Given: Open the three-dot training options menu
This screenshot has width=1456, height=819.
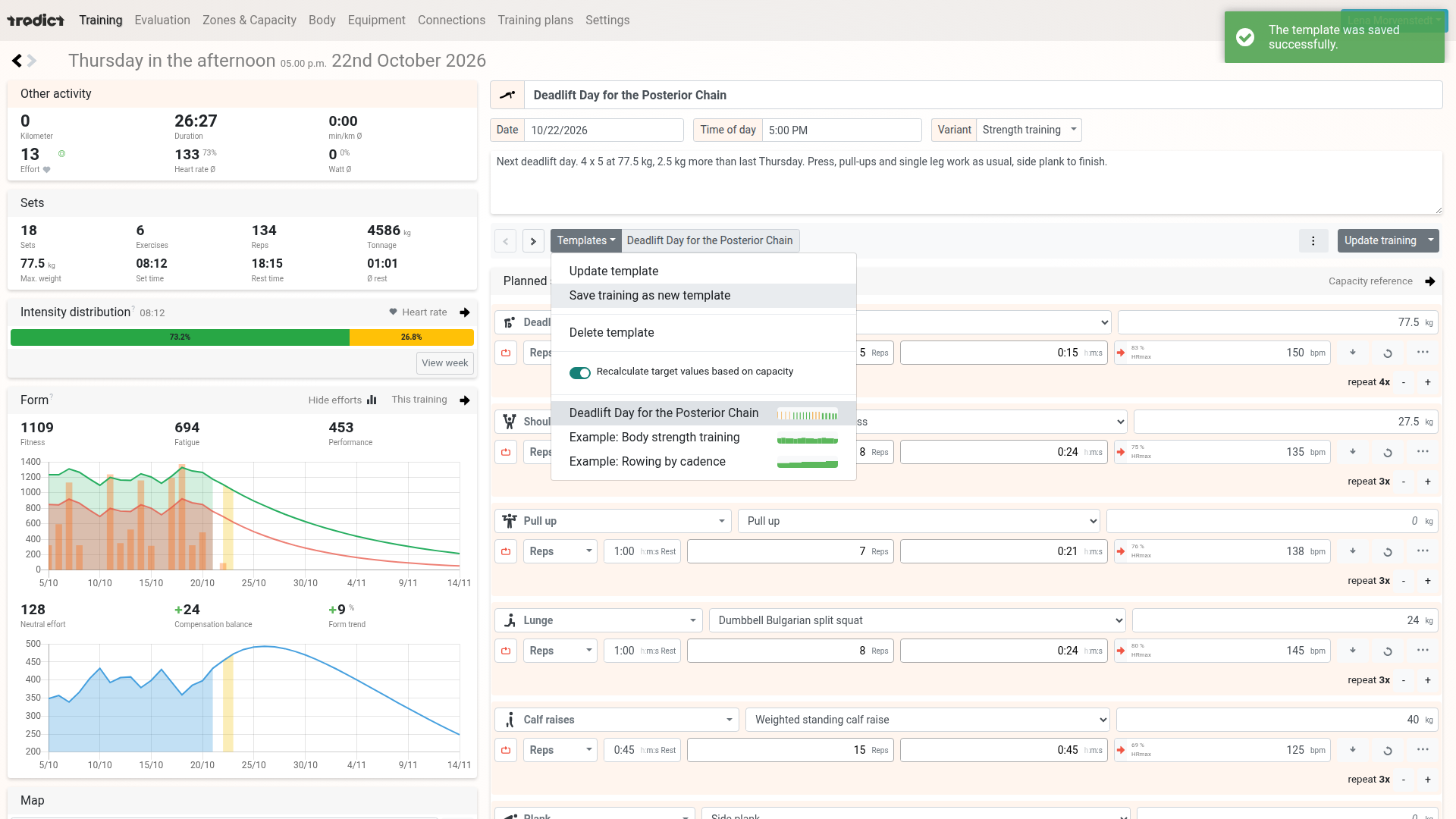Looking at the screenshot, I should point(1313,241).
